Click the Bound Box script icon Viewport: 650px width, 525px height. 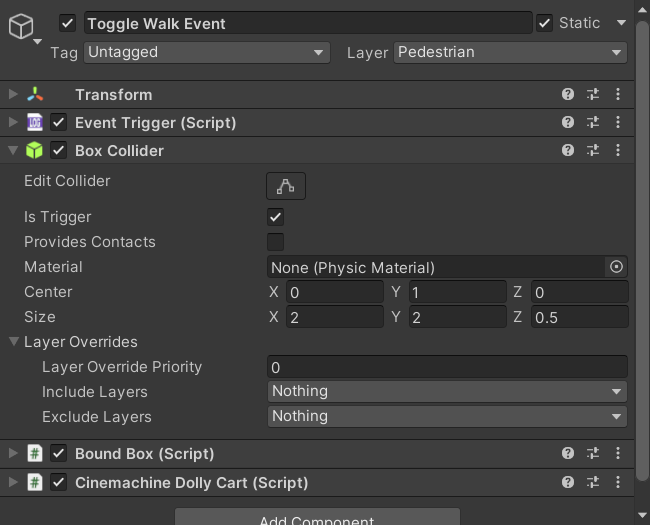point(35,453)
